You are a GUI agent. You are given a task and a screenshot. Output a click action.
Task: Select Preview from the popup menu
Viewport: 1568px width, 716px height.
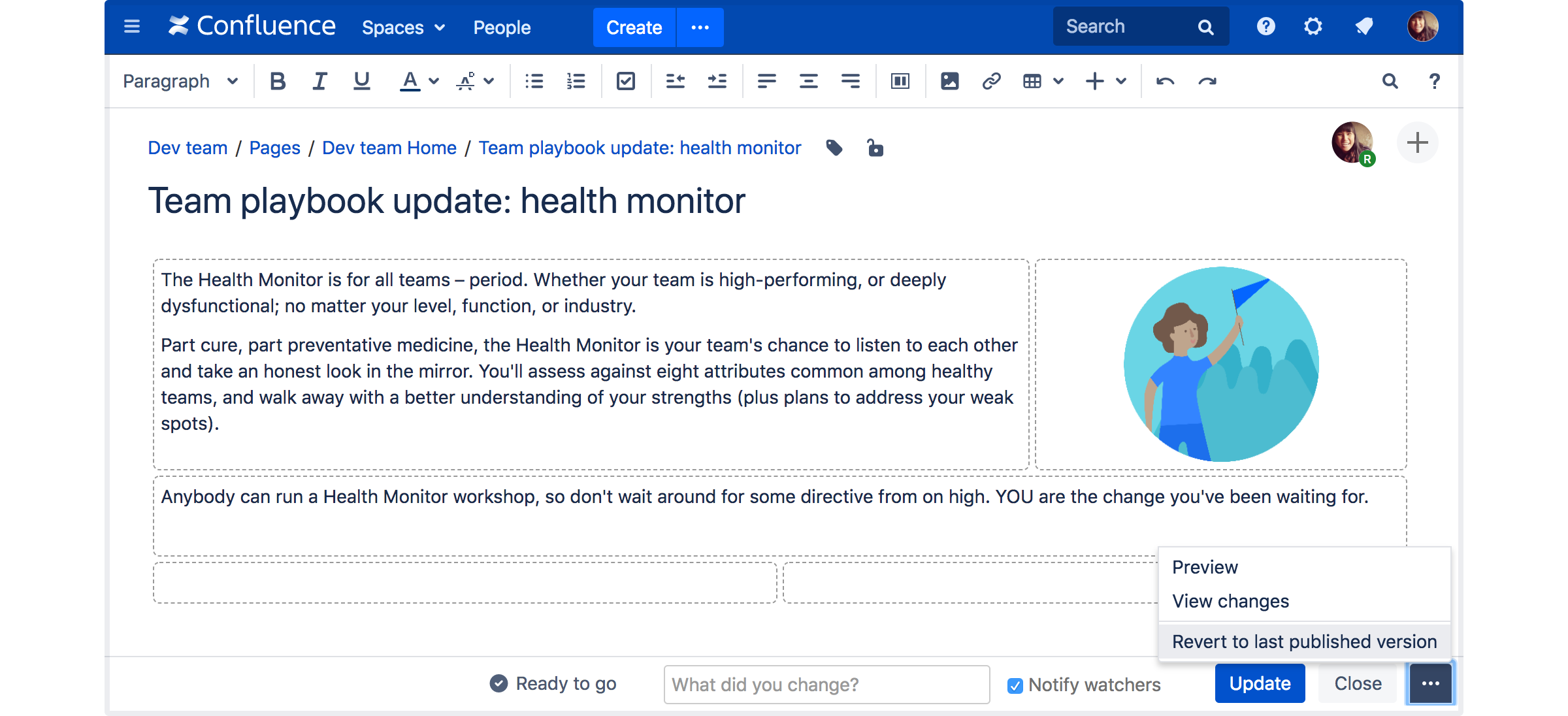click(1205, 567)
